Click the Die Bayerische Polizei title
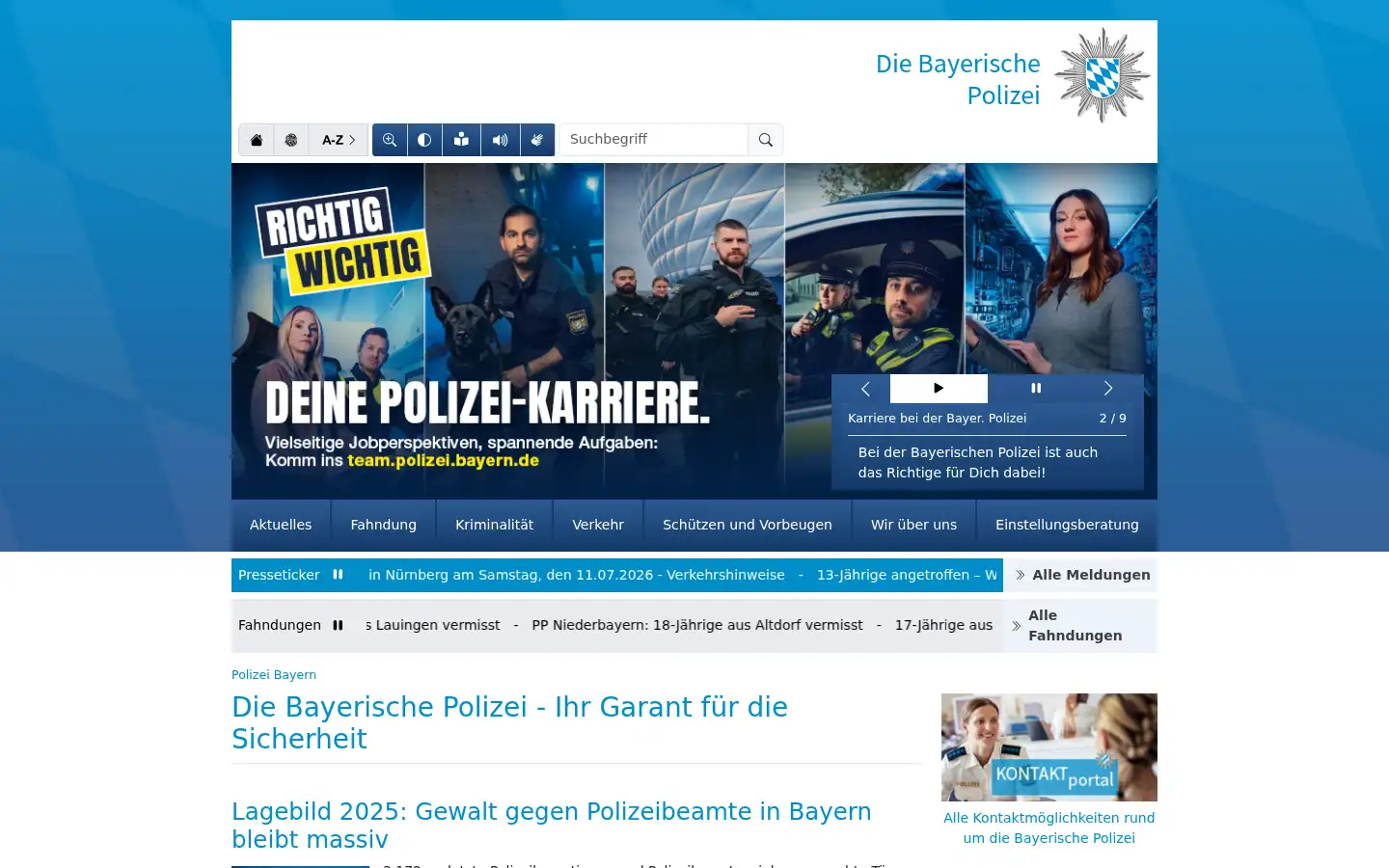1389x868 pixels. (x=958, y=79)
